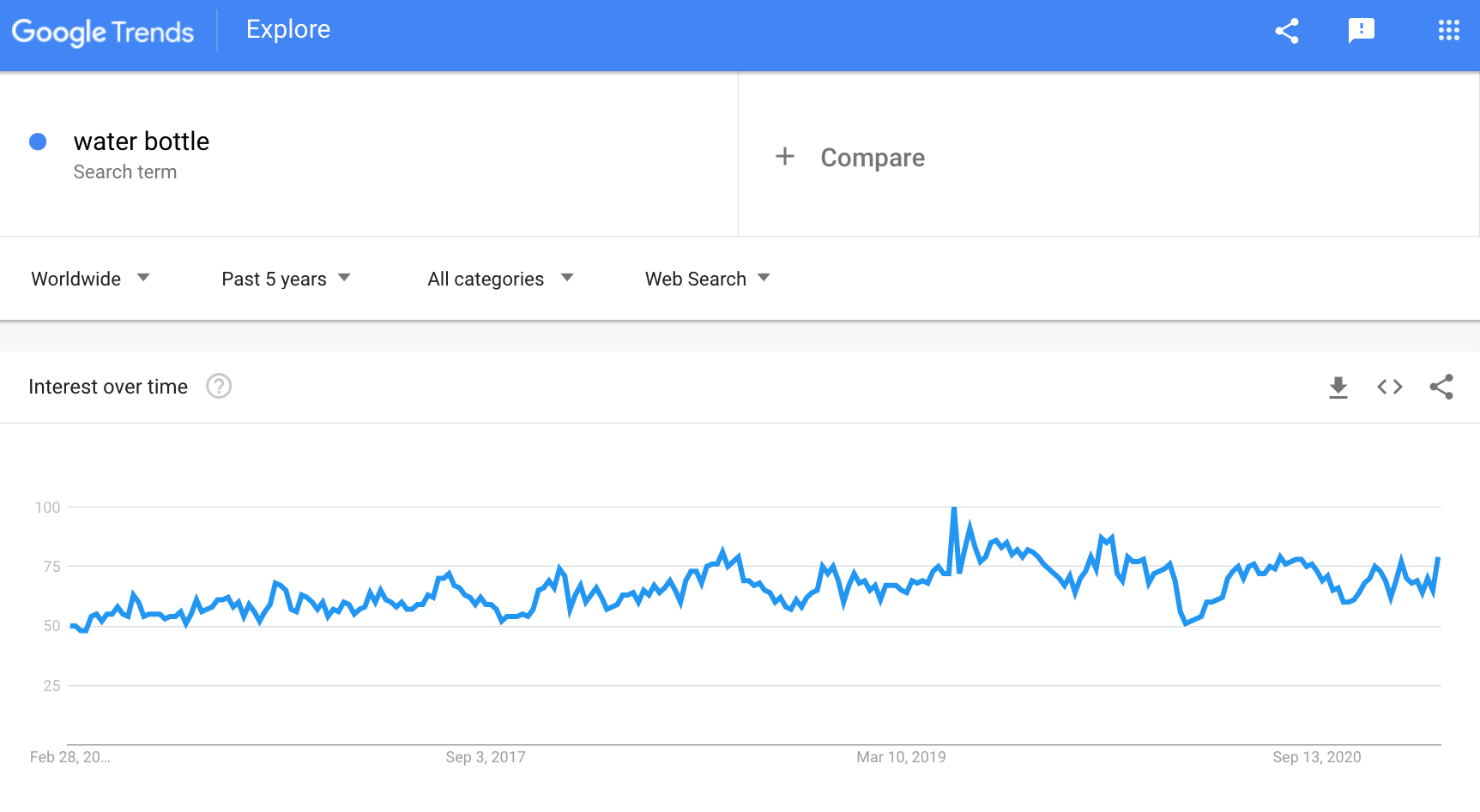Select the Explore header item
Screen dimensions: 1480x812
pos(288,29)
